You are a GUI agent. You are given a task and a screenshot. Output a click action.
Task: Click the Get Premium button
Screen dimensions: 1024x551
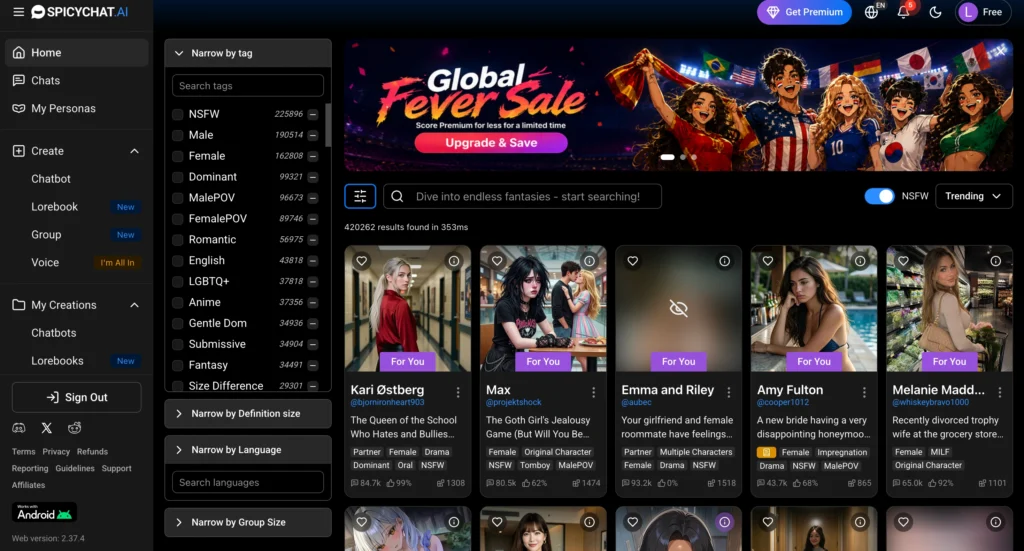(x=804, y=12)
